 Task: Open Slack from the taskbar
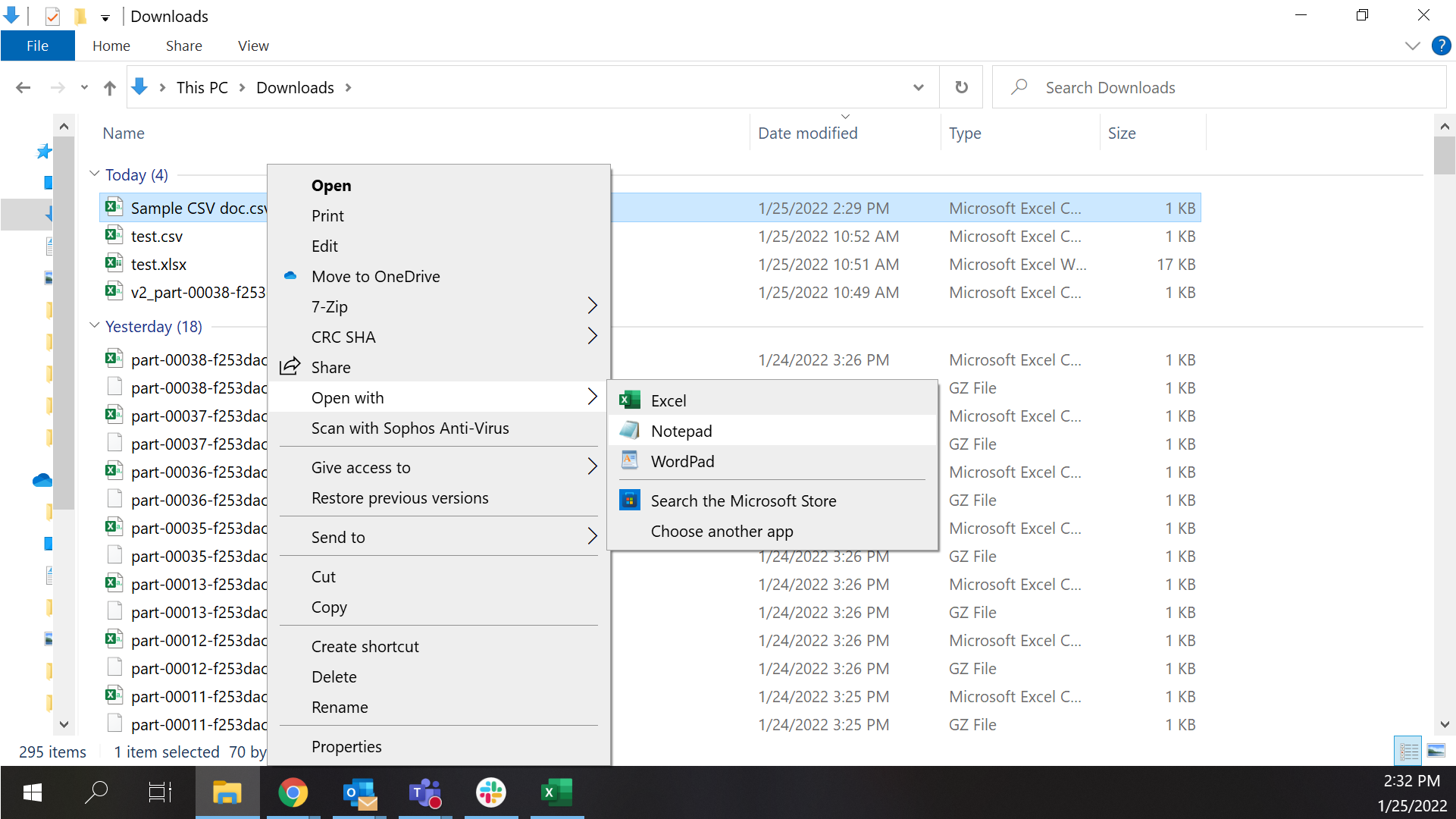(490, 792)
